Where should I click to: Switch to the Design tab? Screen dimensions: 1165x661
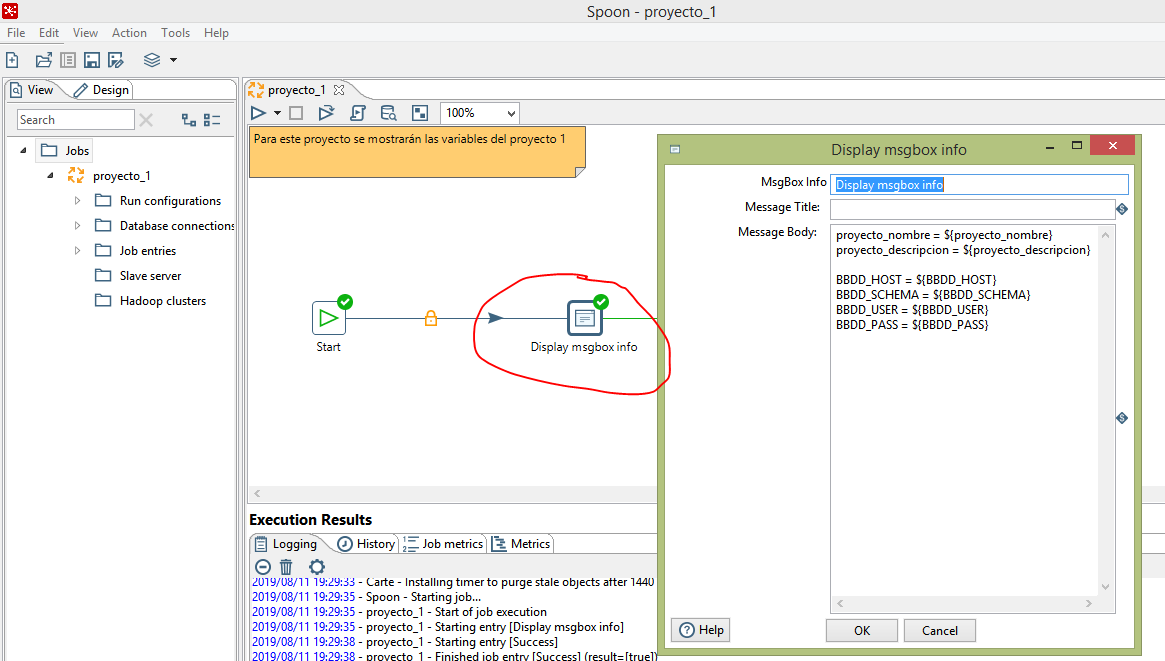pos(102,90)
